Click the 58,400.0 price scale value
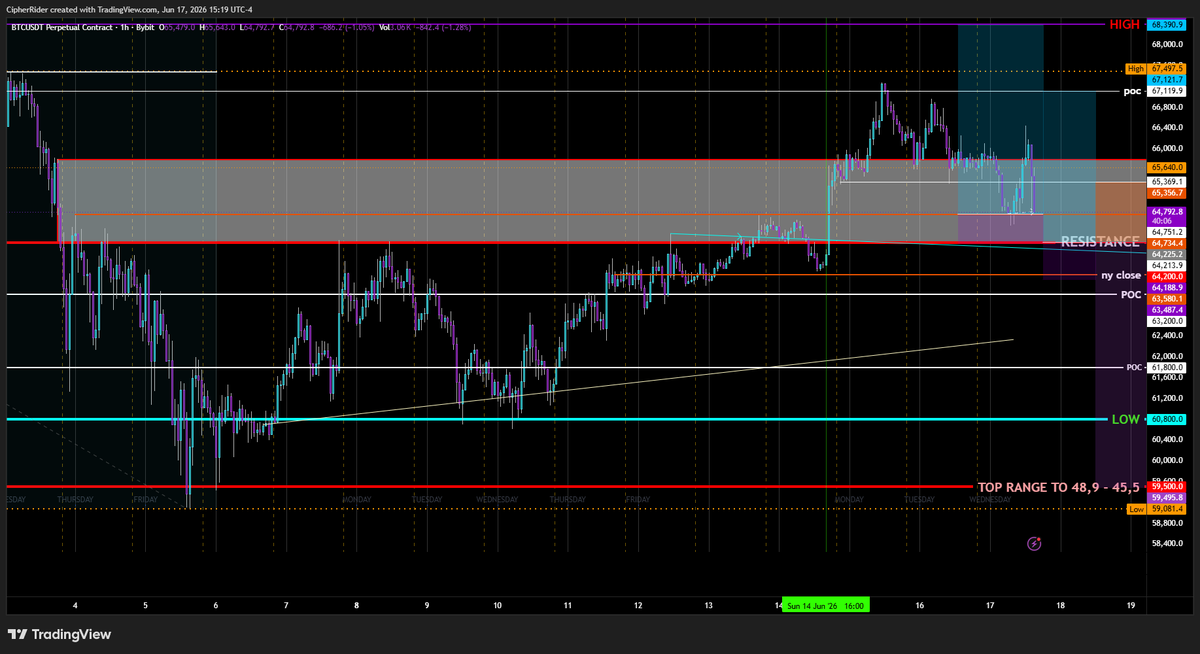Image resolution: width=1200 pixels, height=654 pixels. pos(1167,543)
